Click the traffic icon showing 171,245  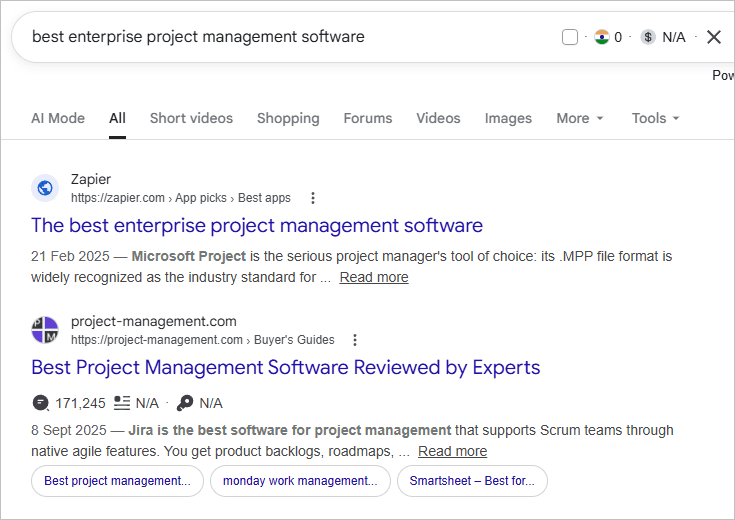click(40, 403)
